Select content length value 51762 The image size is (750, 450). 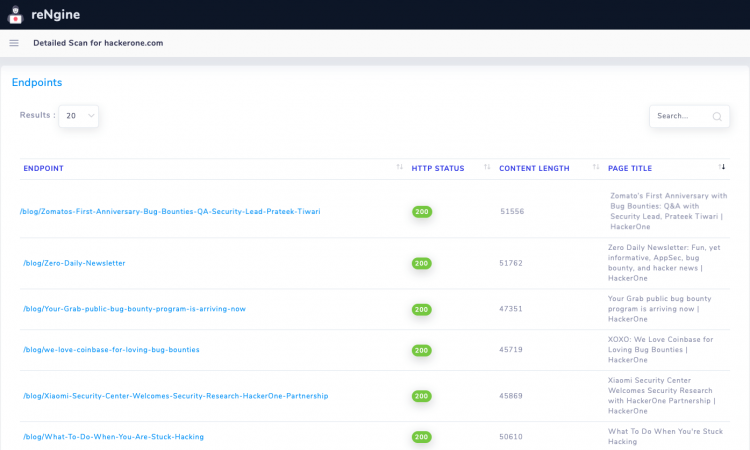(x=511, y=263)
